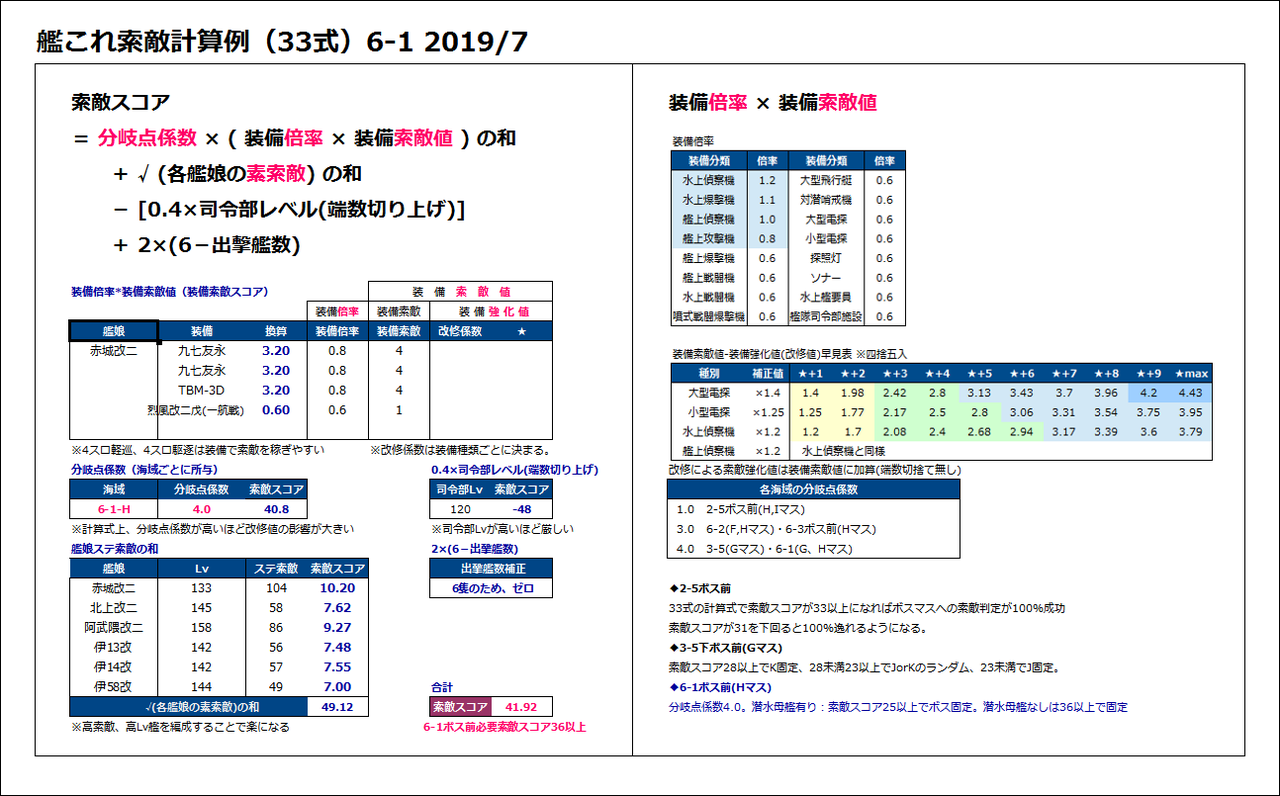1280x796 pixels.
Task: Select the 3.95 value for 小型電探
Action: pos(1190,412)
